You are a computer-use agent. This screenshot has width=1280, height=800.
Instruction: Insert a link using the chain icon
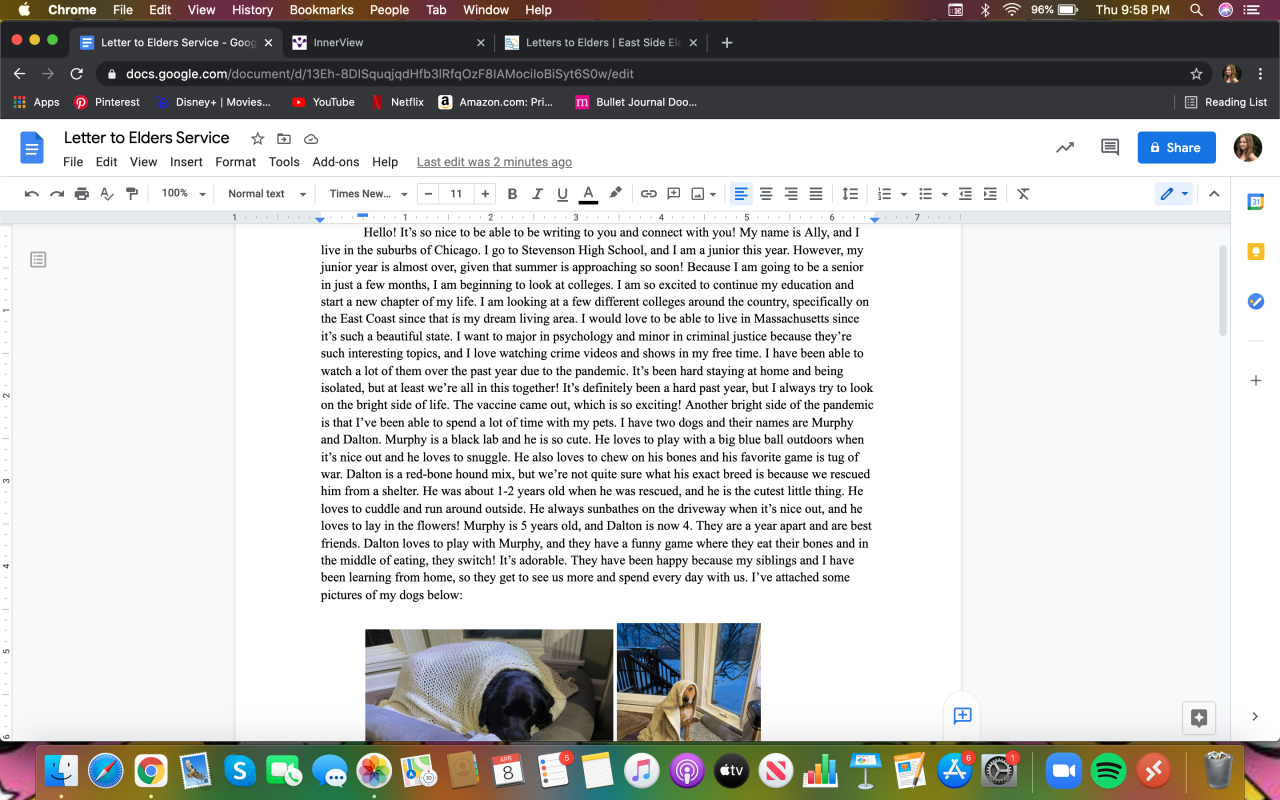649,194
